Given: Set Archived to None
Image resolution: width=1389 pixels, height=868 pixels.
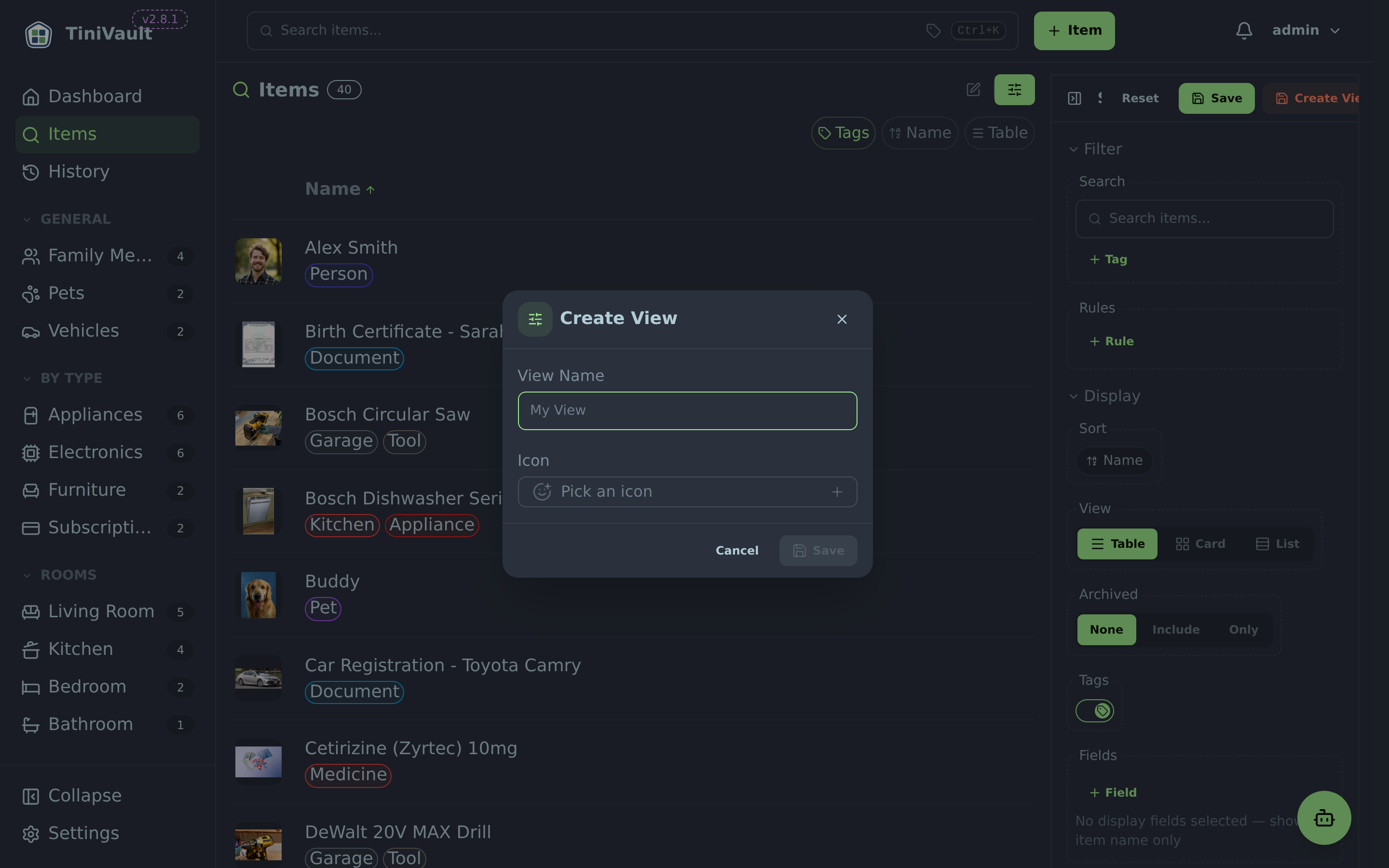Looking at the screenshot, I should [1106, 630].
